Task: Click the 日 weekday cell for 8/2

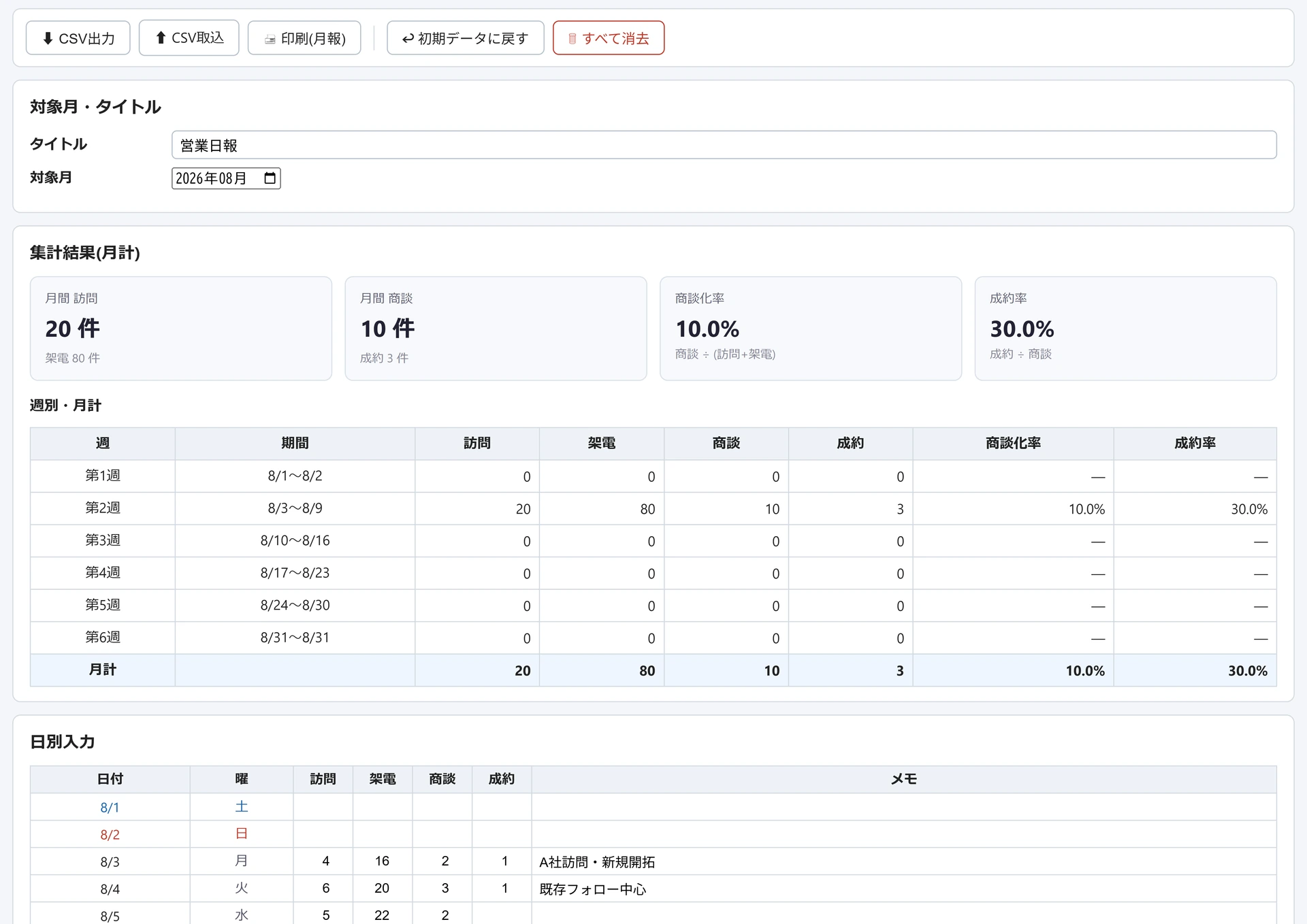Action: coord(242,834)
